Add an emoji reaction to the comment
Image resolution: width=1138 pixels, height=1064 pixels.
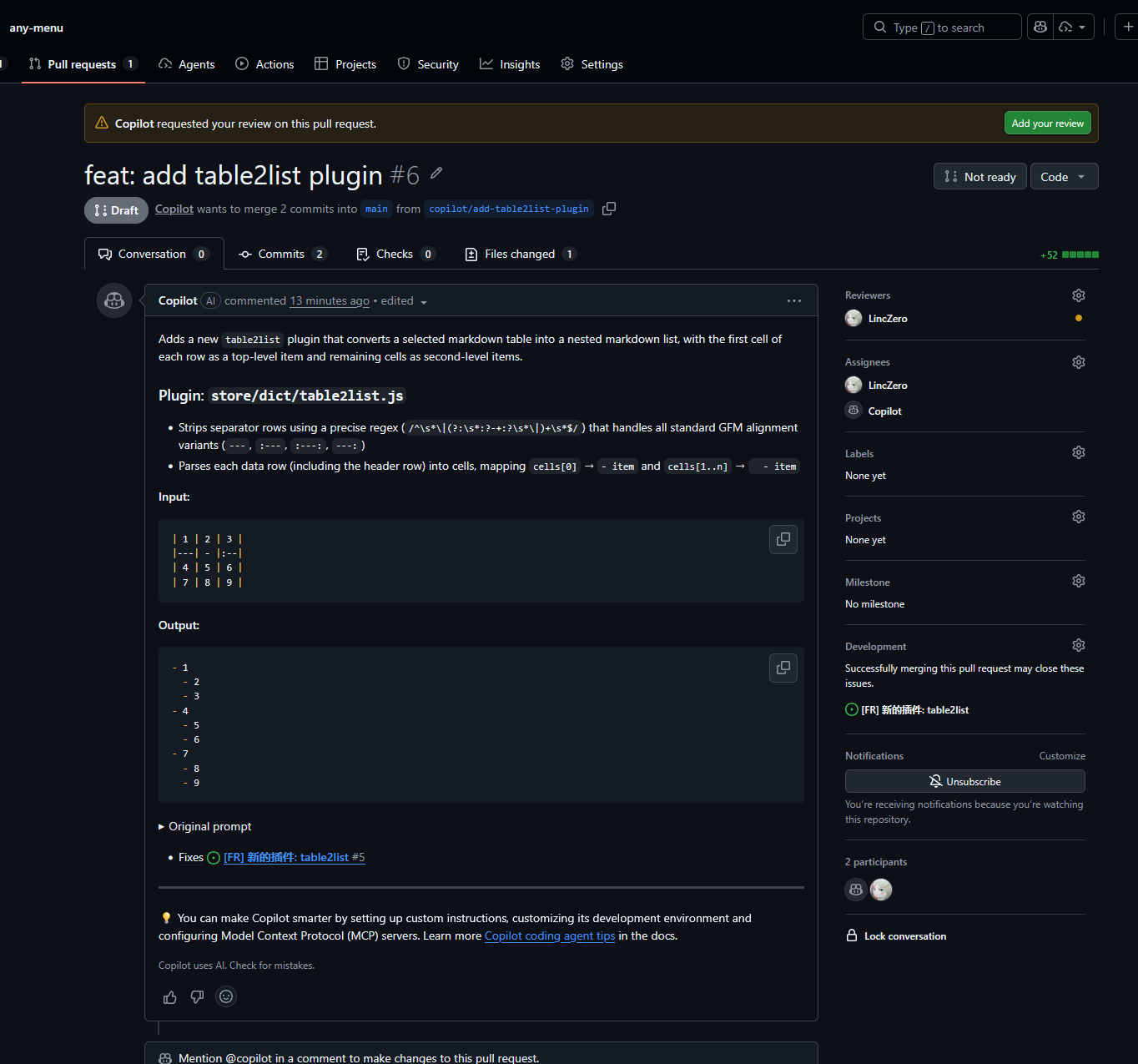coord(226,996)
